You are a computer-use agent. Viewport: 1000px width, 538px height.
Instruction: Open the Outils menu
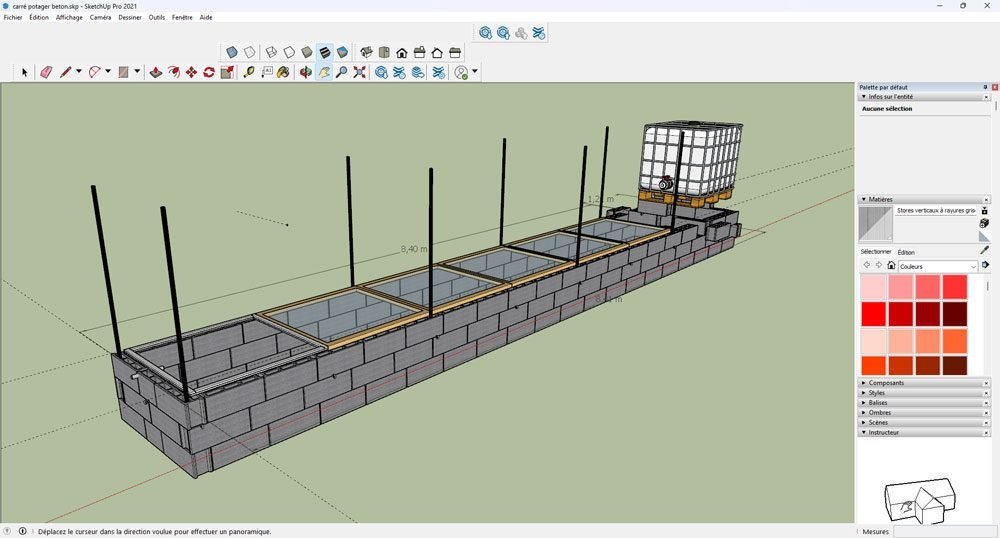[x=157, y=17]
